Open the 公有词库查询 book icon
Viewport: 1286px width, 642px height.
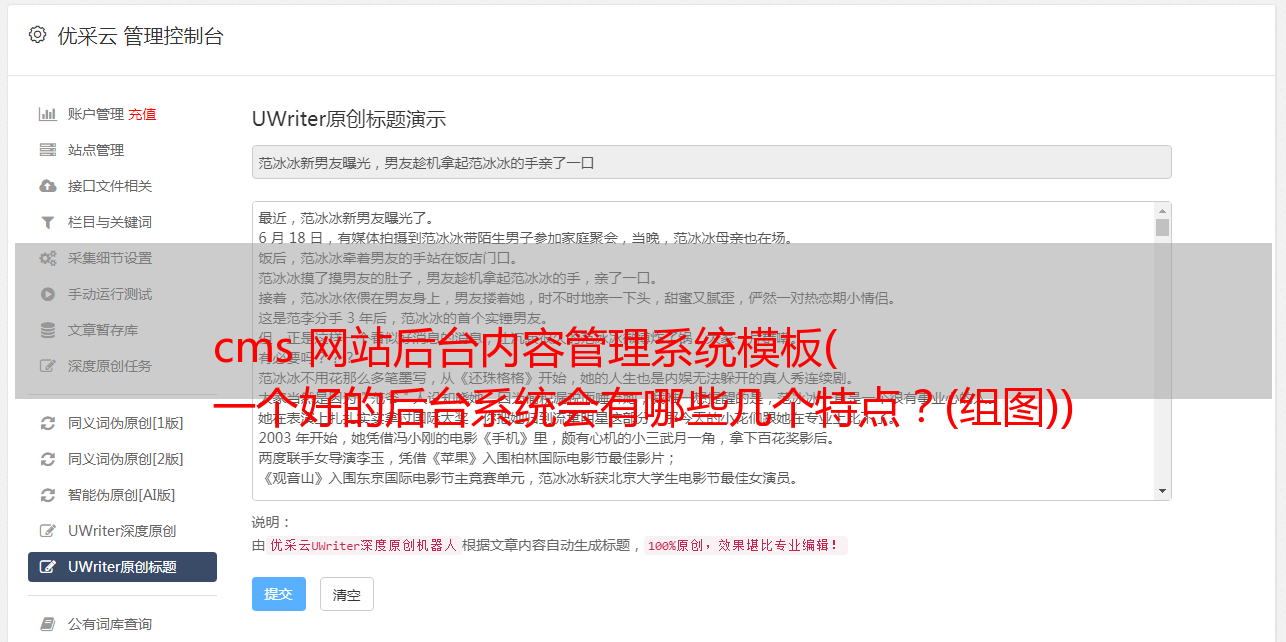(x=47, y=624)
